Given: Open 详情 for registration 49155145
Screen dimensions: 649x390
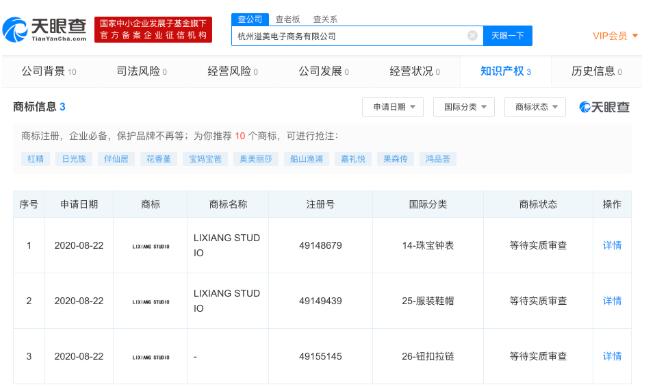Looking at the screenshot, I should coord(612,356).
